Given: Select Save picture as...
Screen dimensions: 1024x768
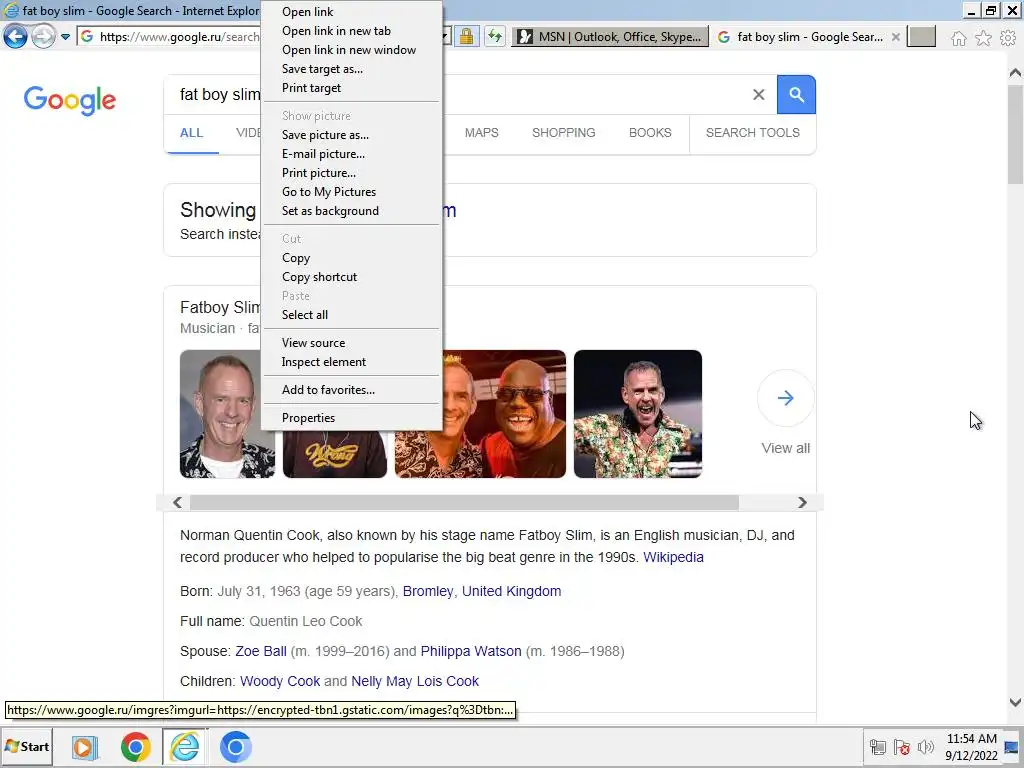Looking at the screenshot, I should click(x=351, y=135).
